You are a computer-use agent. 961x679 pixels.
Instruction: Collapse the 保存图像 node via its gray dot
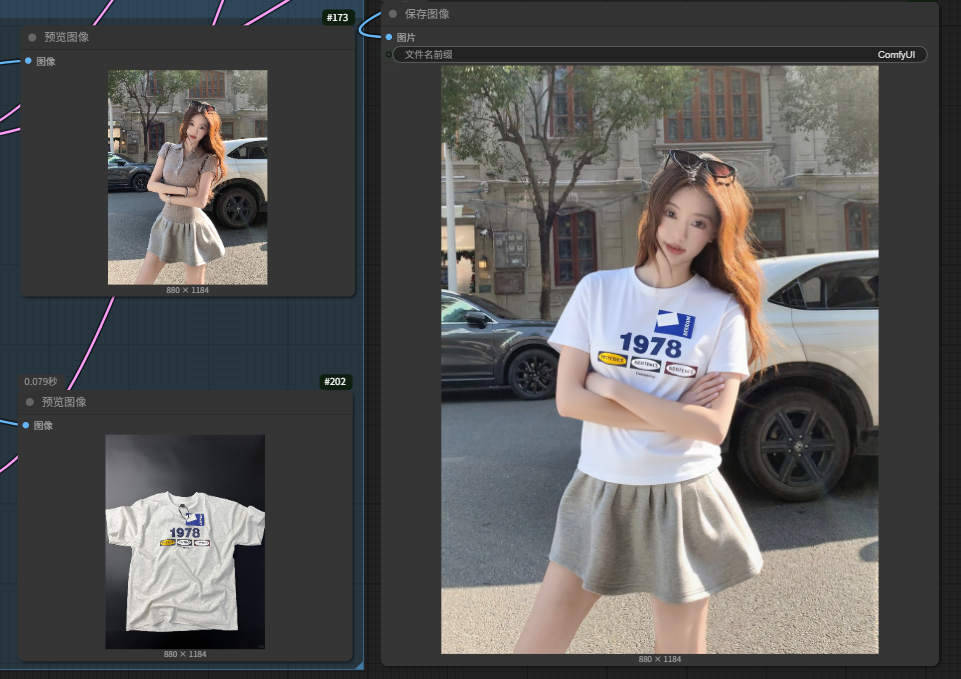(393, 14)
